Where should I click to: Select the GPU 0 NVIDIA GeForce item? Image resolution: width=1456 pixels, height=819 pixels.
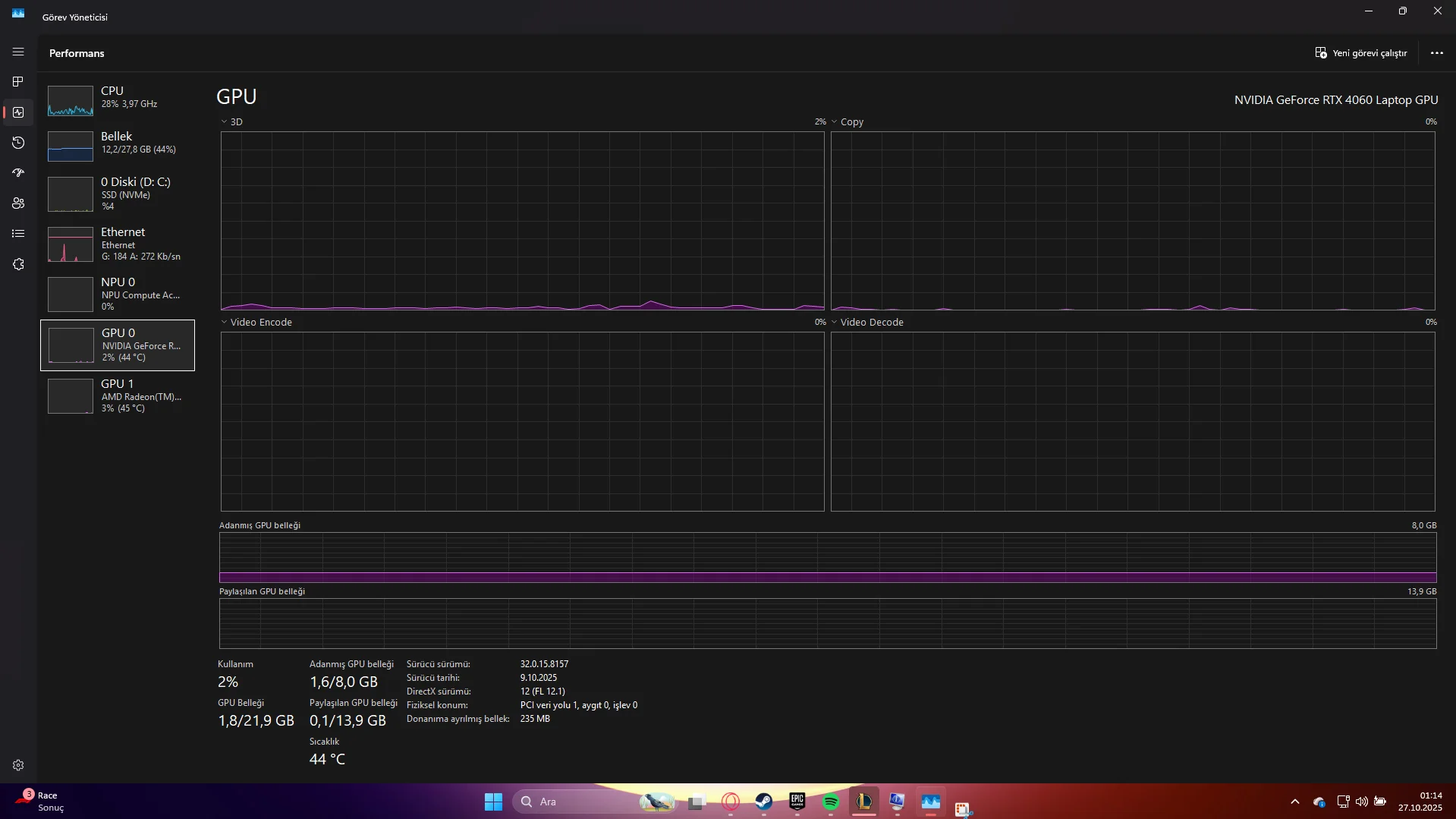tap(118, 345)
